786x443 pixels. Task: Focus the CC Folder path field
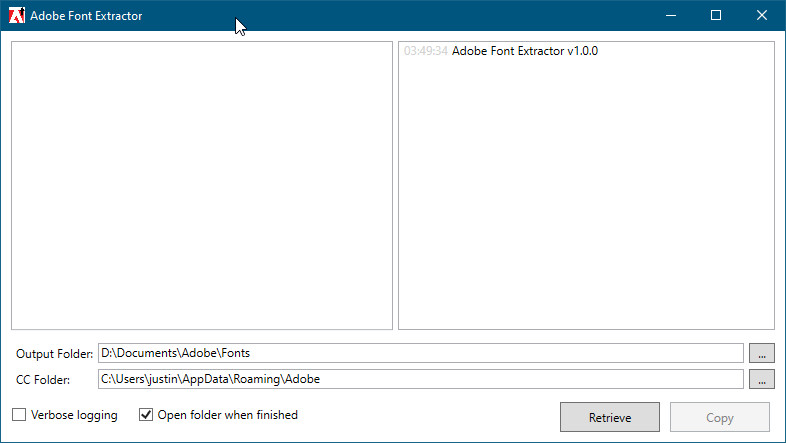[x=421, y=379]
